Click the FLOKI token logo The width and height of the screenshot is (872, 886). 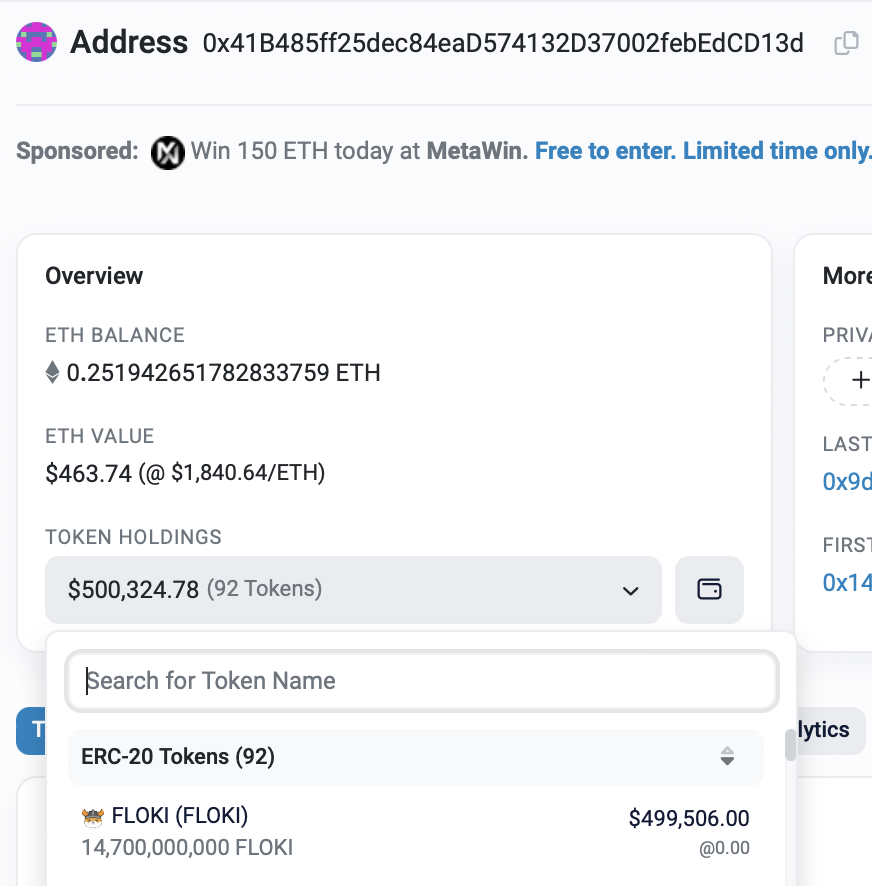(x=93, y=817)
